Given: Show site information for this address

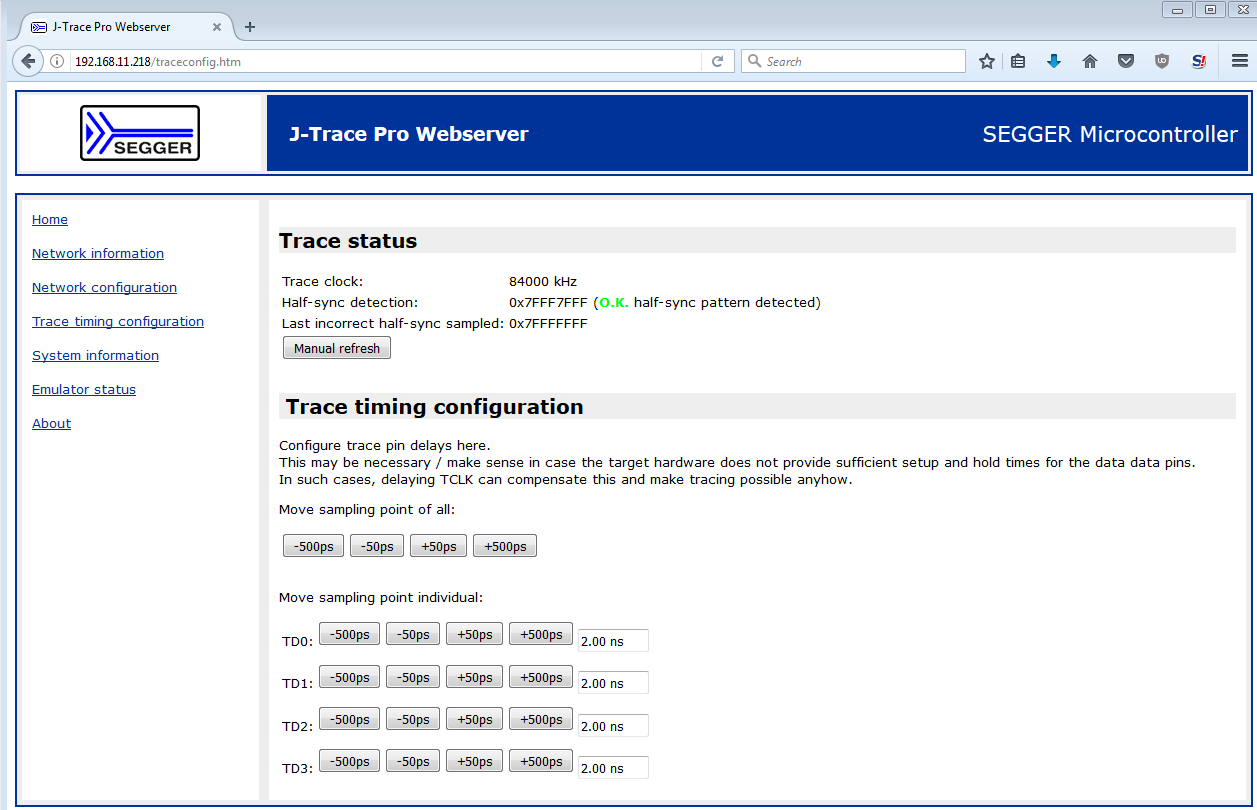Looking at the screenshot, I should coord(57,61).
